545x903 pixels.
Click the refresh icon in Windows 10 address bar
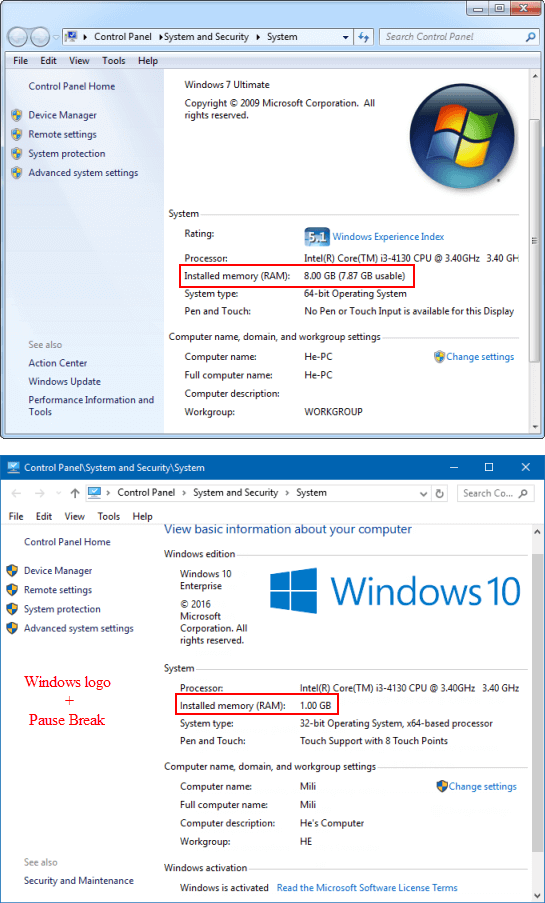point(440,494)
